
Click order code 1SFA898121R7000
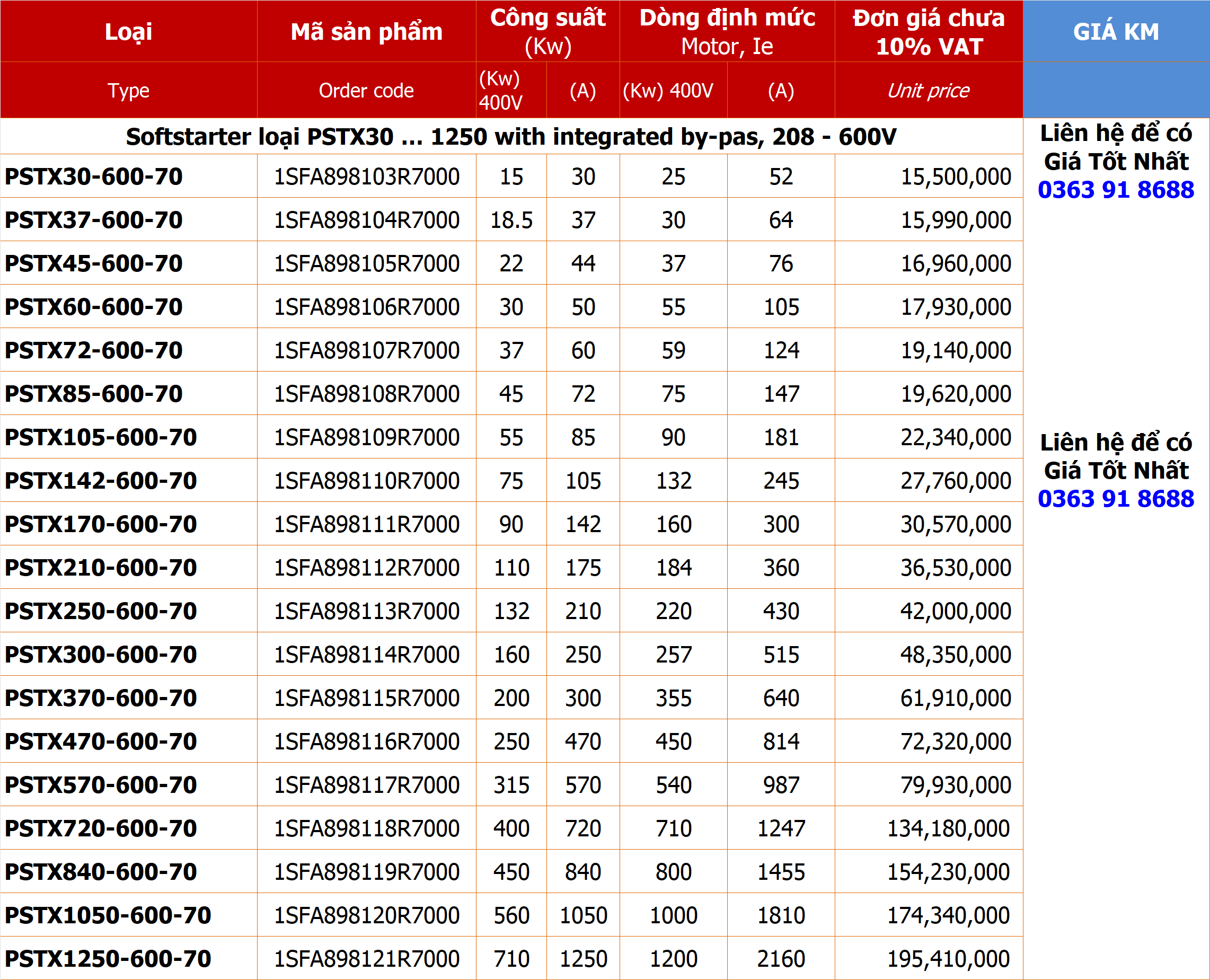(366, 959)
